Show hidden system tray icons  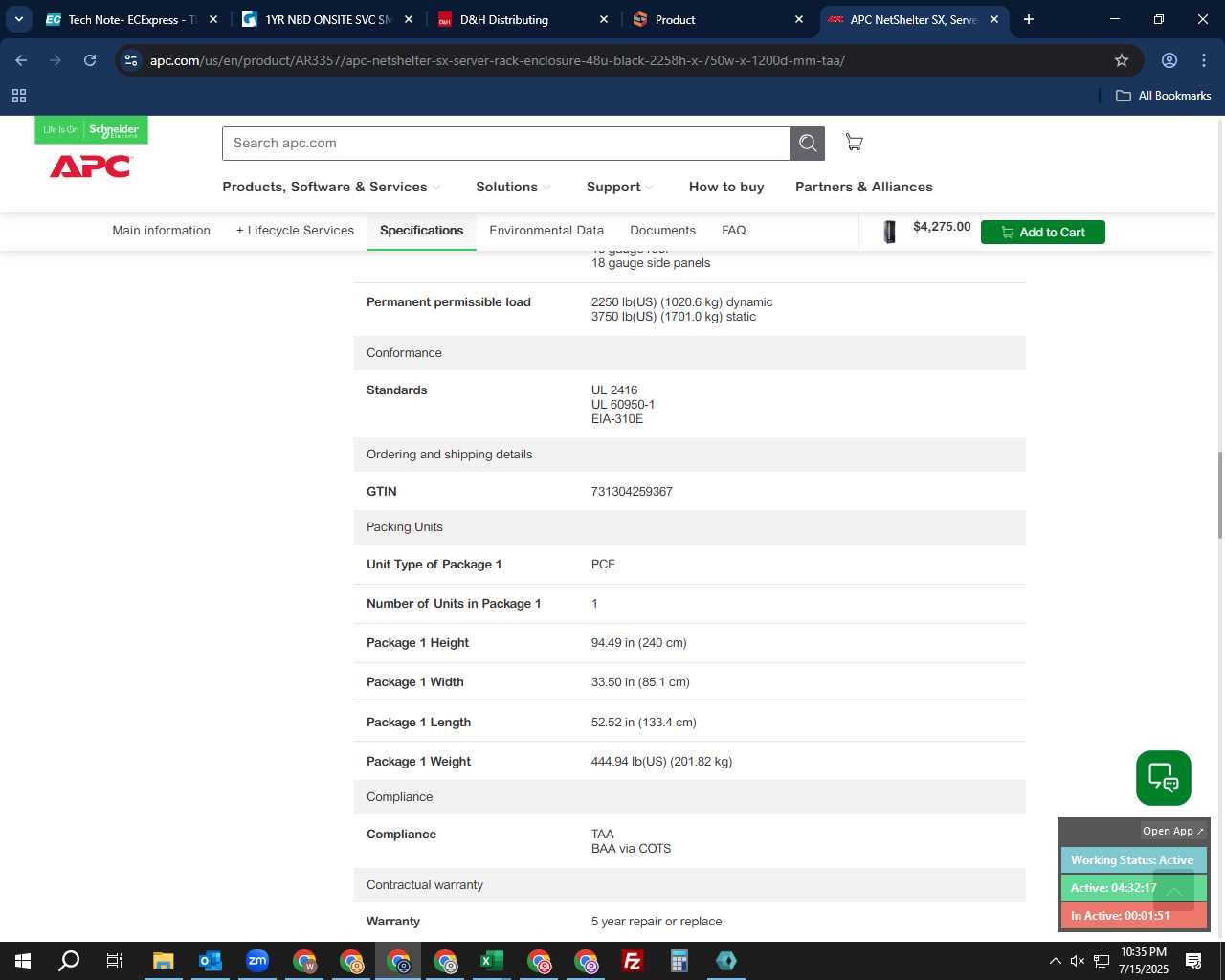coord(1055,961)
